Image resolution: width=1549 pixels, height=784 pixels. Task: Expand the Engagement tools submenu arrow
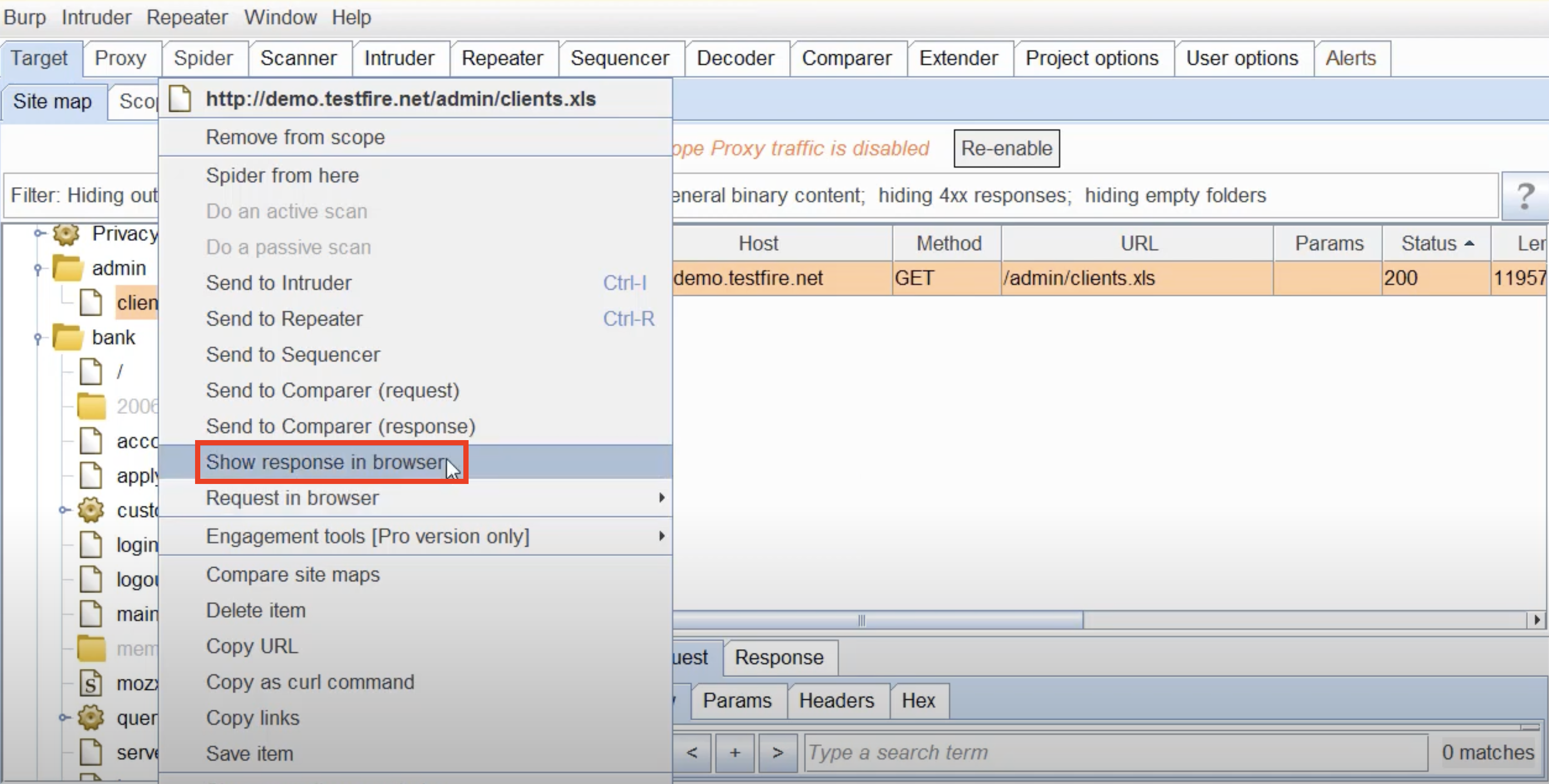(x=662, y=536)
